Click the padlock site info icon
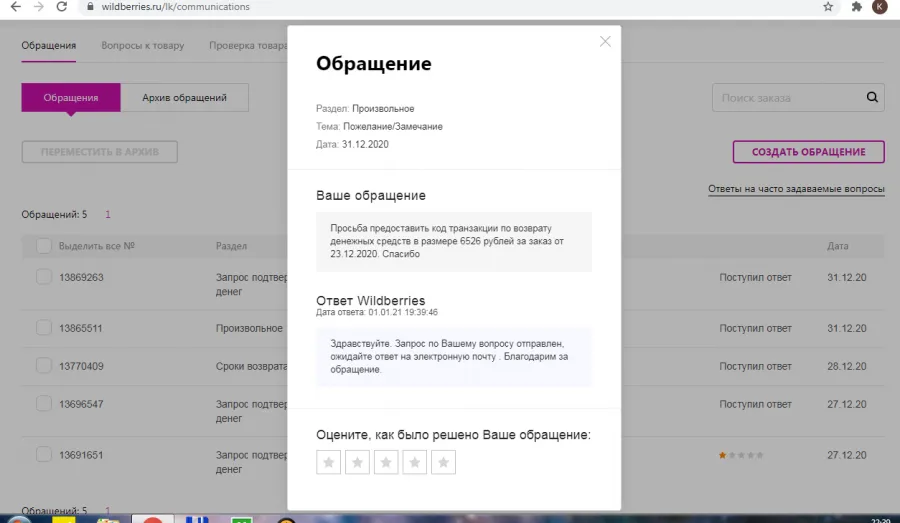The height and width of the screenshot is (523, 900). click(x=90, y=7)
